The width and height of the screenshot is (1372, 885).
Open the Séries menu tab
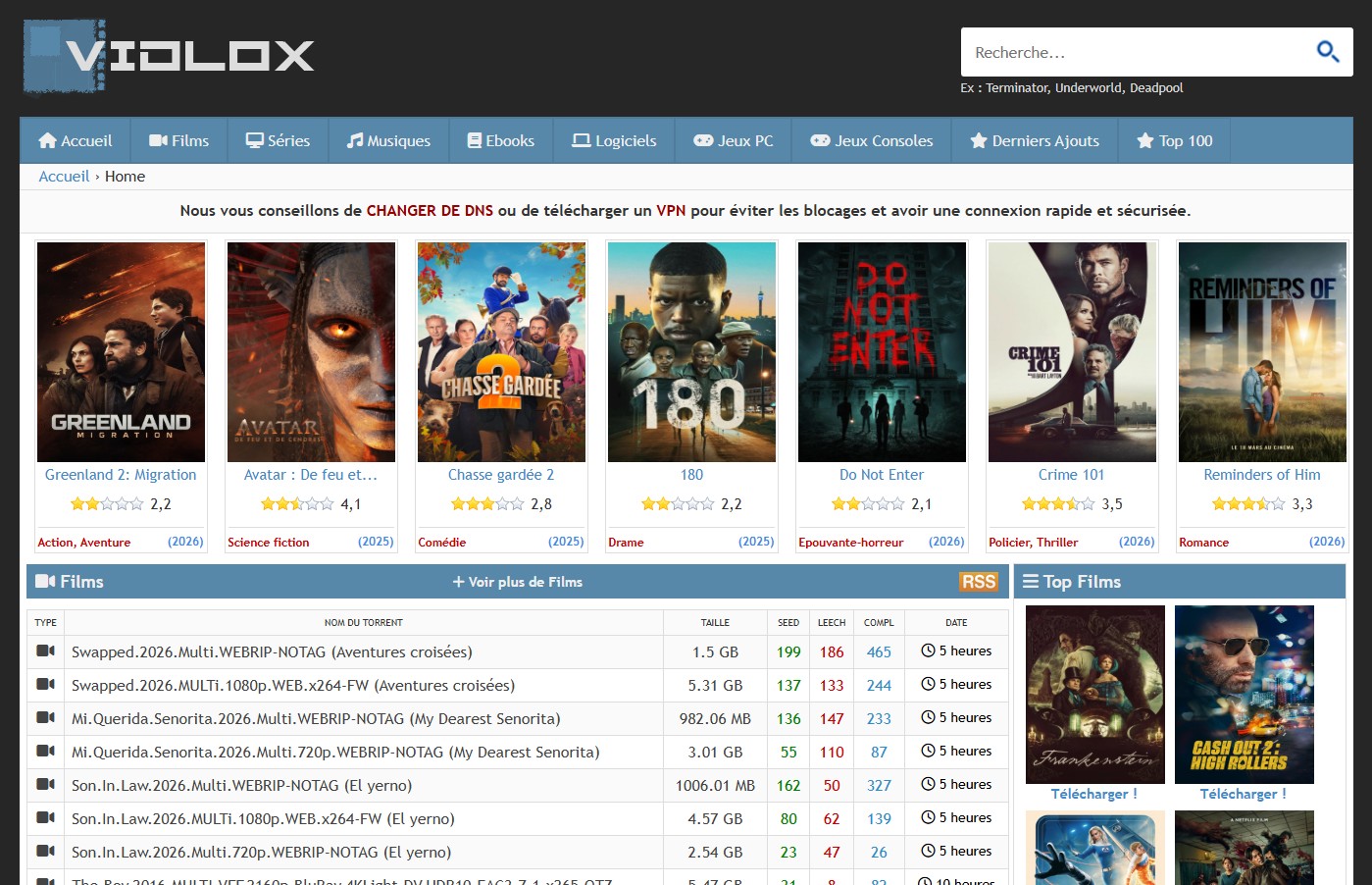tap(278, 140)
